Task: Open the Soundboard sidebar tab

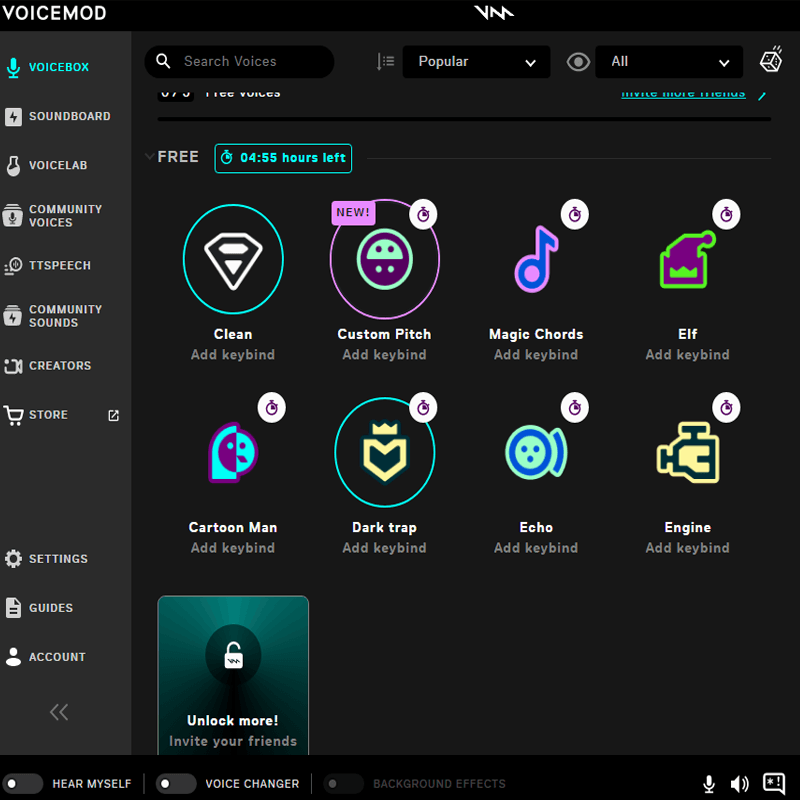Action: pos(68,117)
